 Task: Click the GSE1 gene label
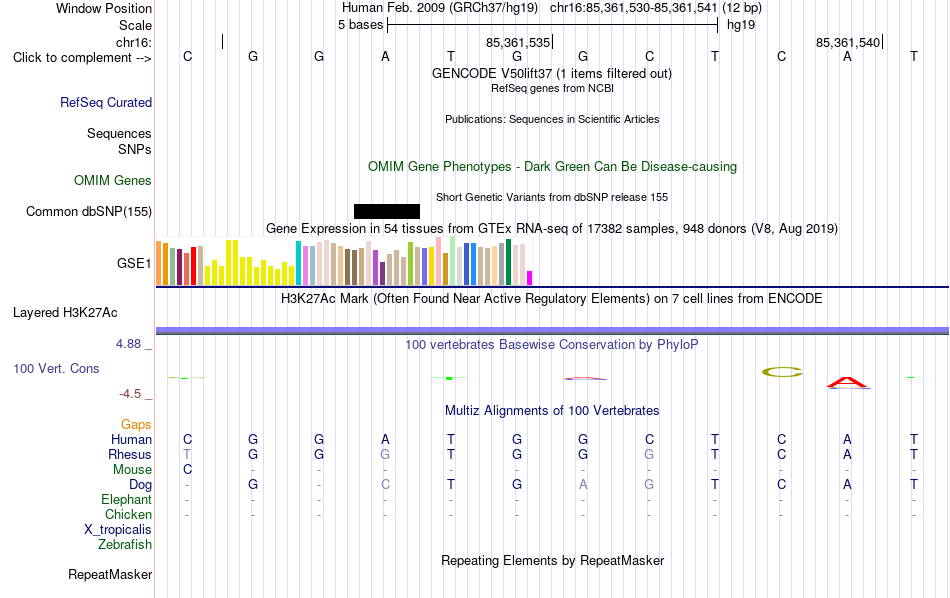pyautogui.click(x=134, y=263)
